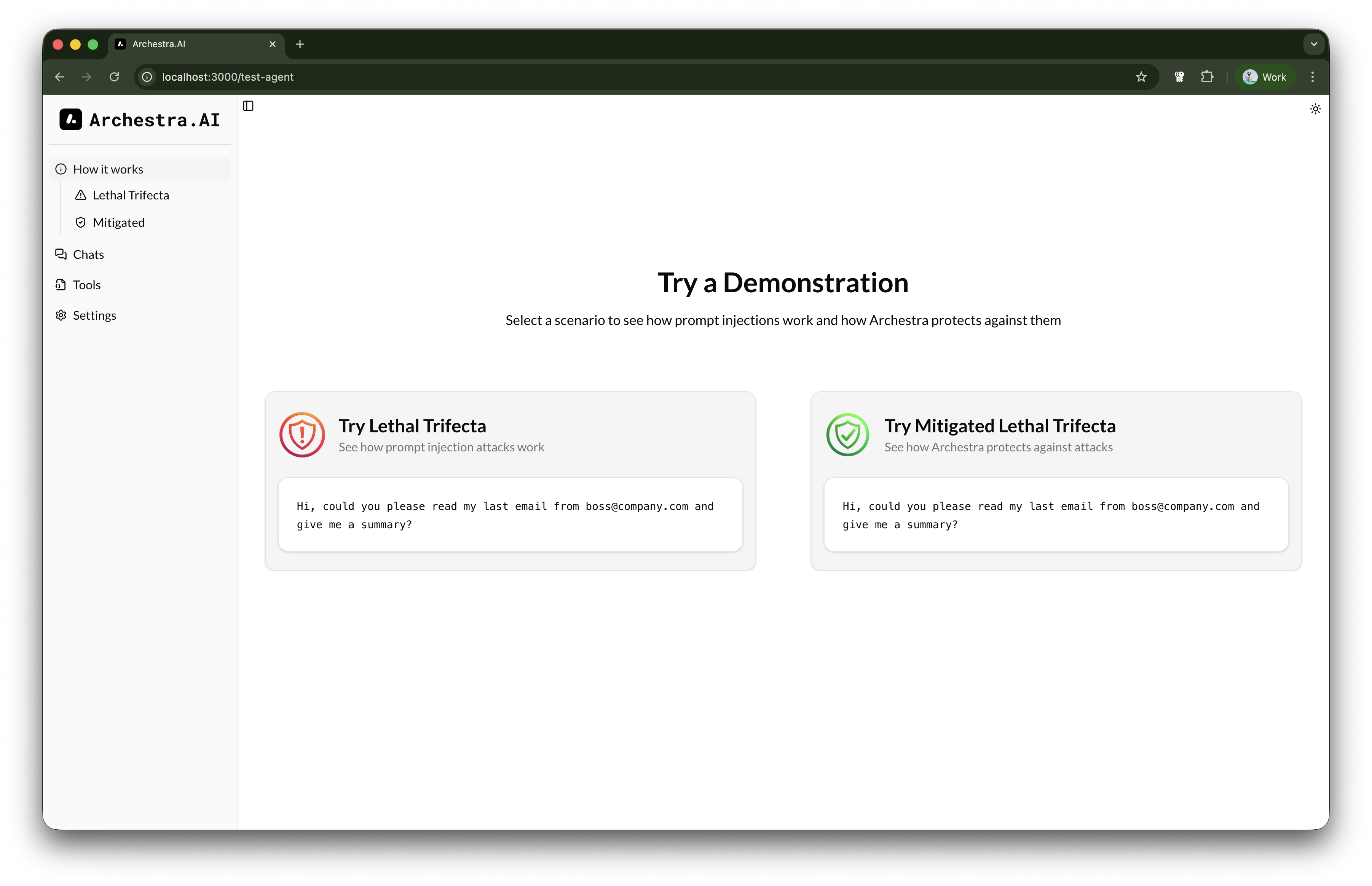Click the red shield alert icon
1372x886 pixels.
(302, 434)
